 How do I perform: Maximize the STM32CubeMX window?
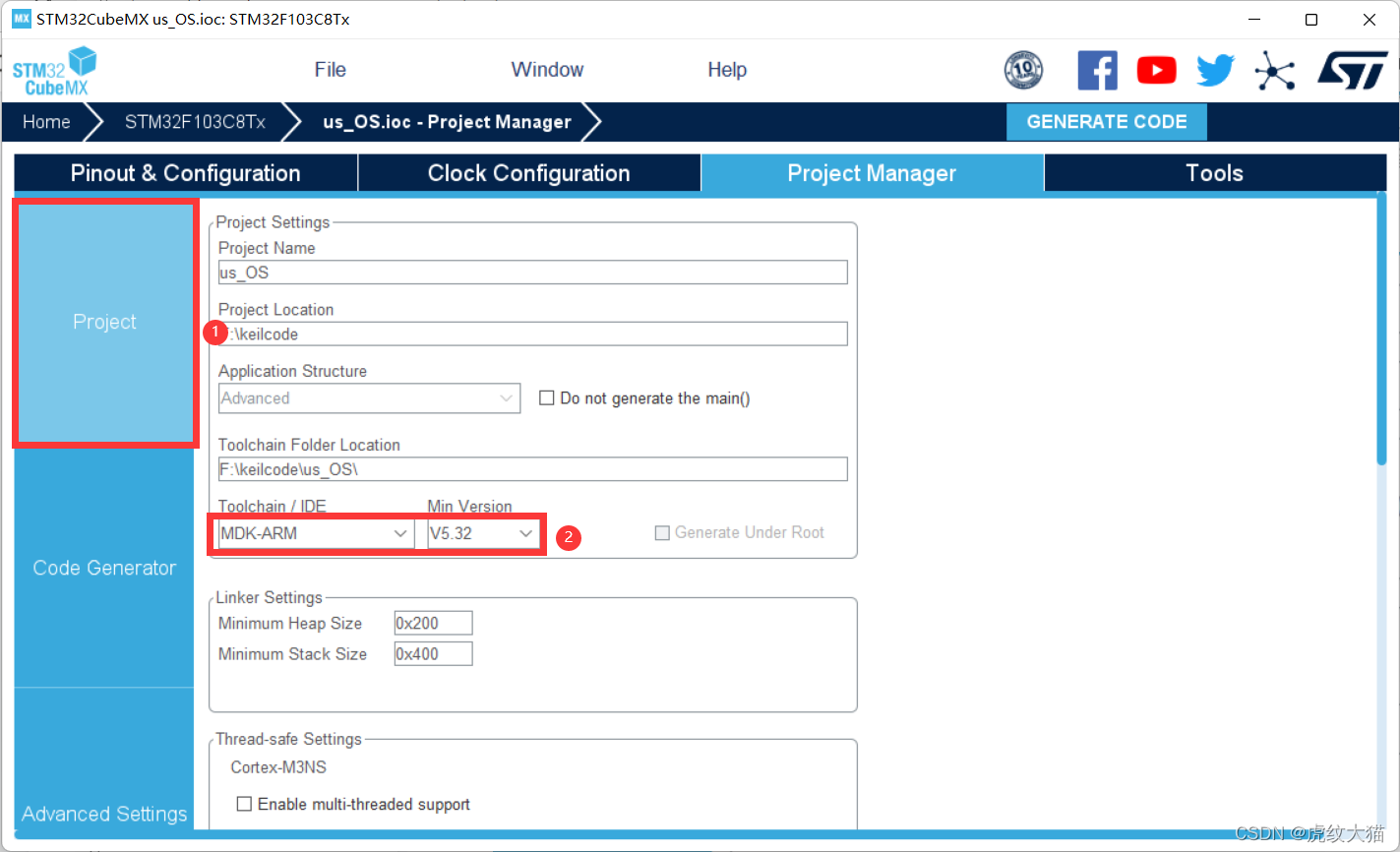tap(1311, 19)
